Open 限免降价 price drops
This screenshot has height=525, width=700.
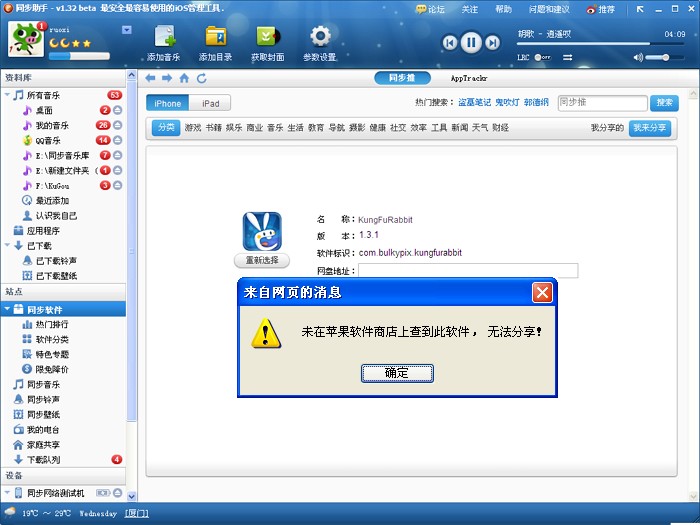point(52,369)
